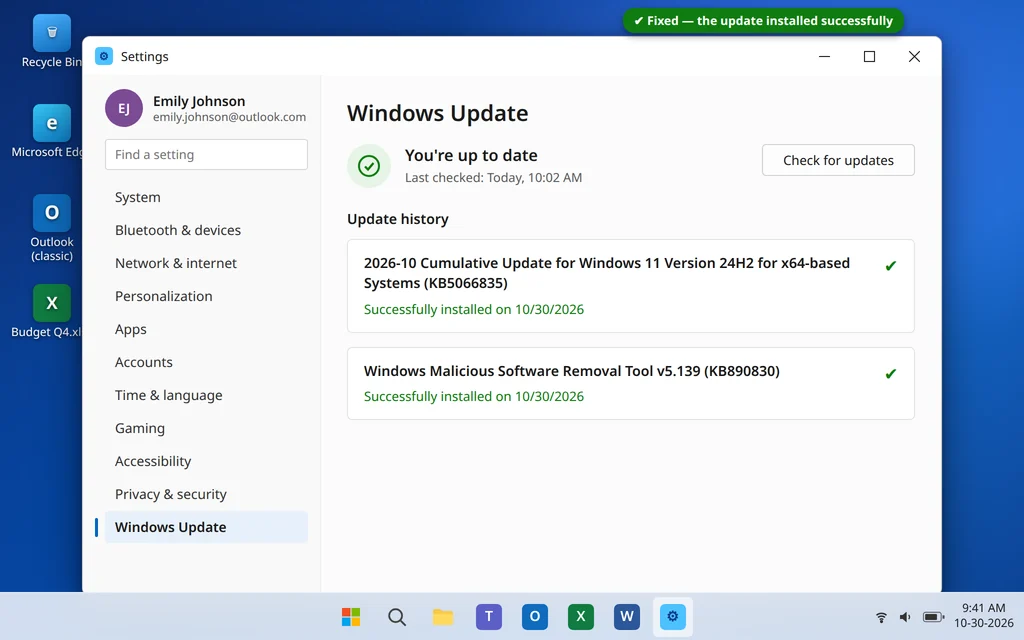The width and height of the screenshot is (1024, 640).
Task: Select Windows Update in the sidebar
Action: coord(206,527)
